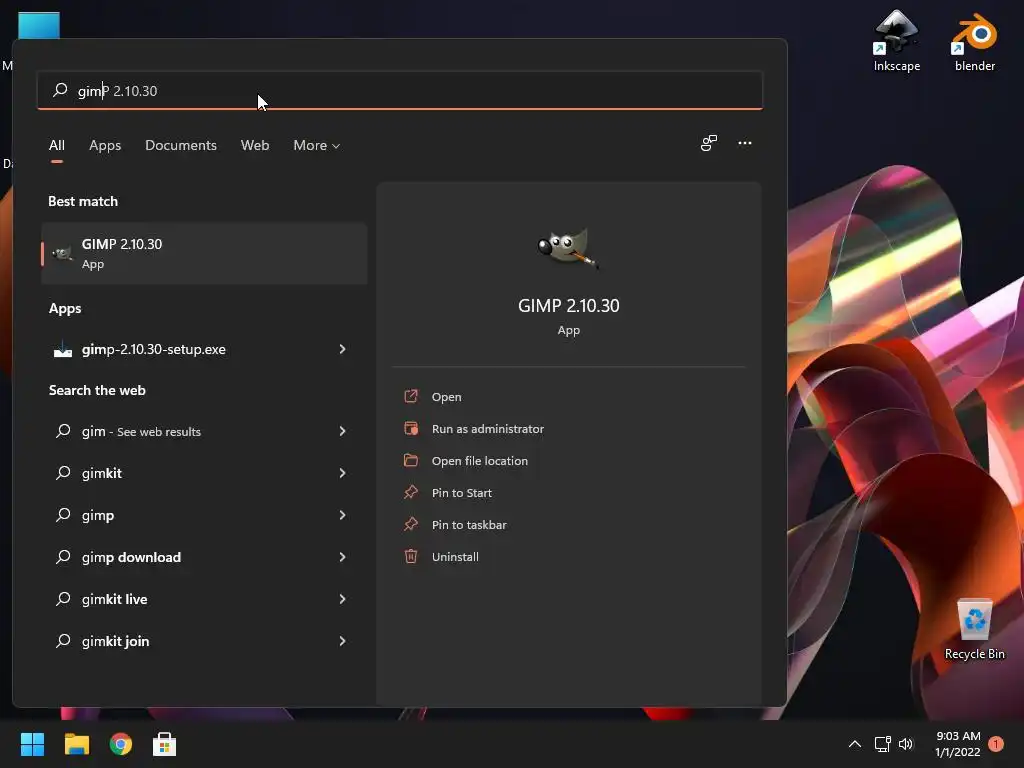
Task: Expand the gimp download suggestion chevron
Action: coord(342,557)
